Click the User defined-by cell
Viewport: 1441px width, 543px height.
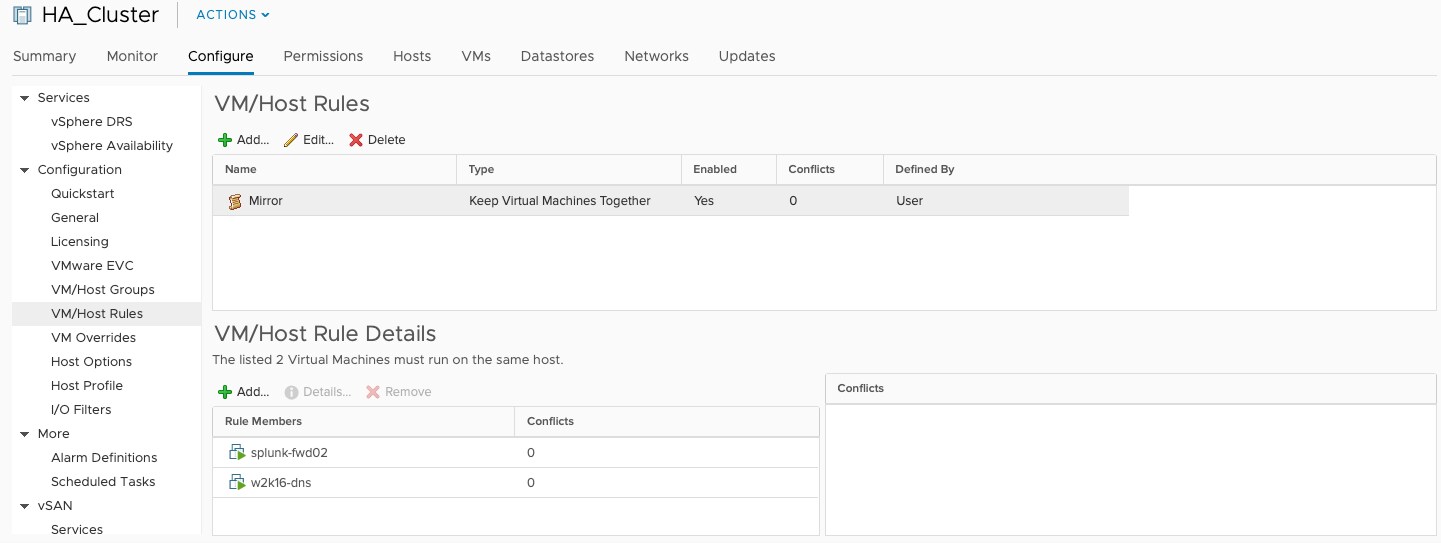909,201
